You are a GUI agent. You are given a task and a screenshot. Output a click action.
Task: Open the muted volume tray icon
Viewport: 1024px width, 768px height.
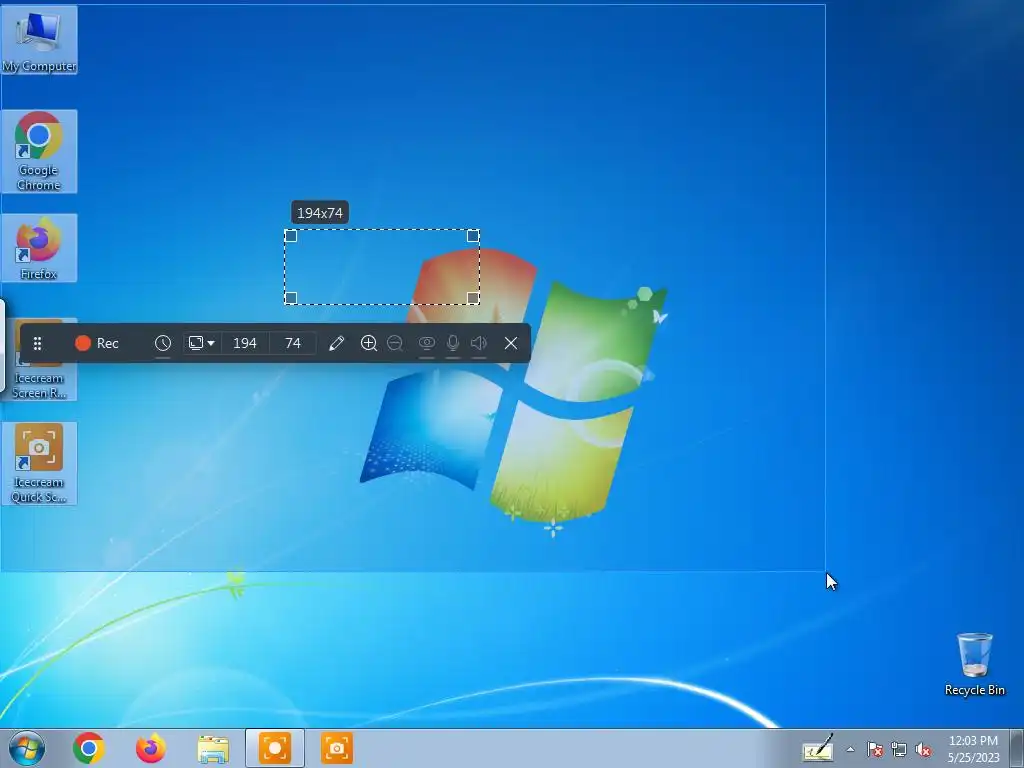(x=923, y=749)
